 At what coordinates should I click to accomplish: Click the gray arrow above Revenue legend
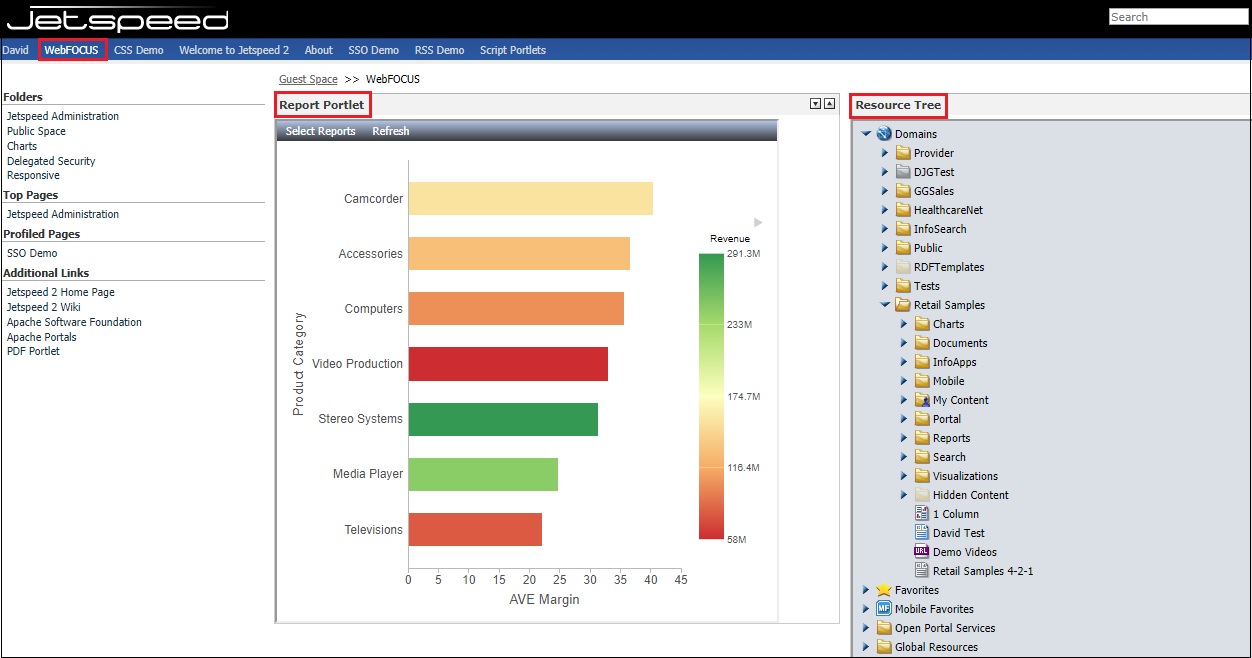click(x=758, y=222)
